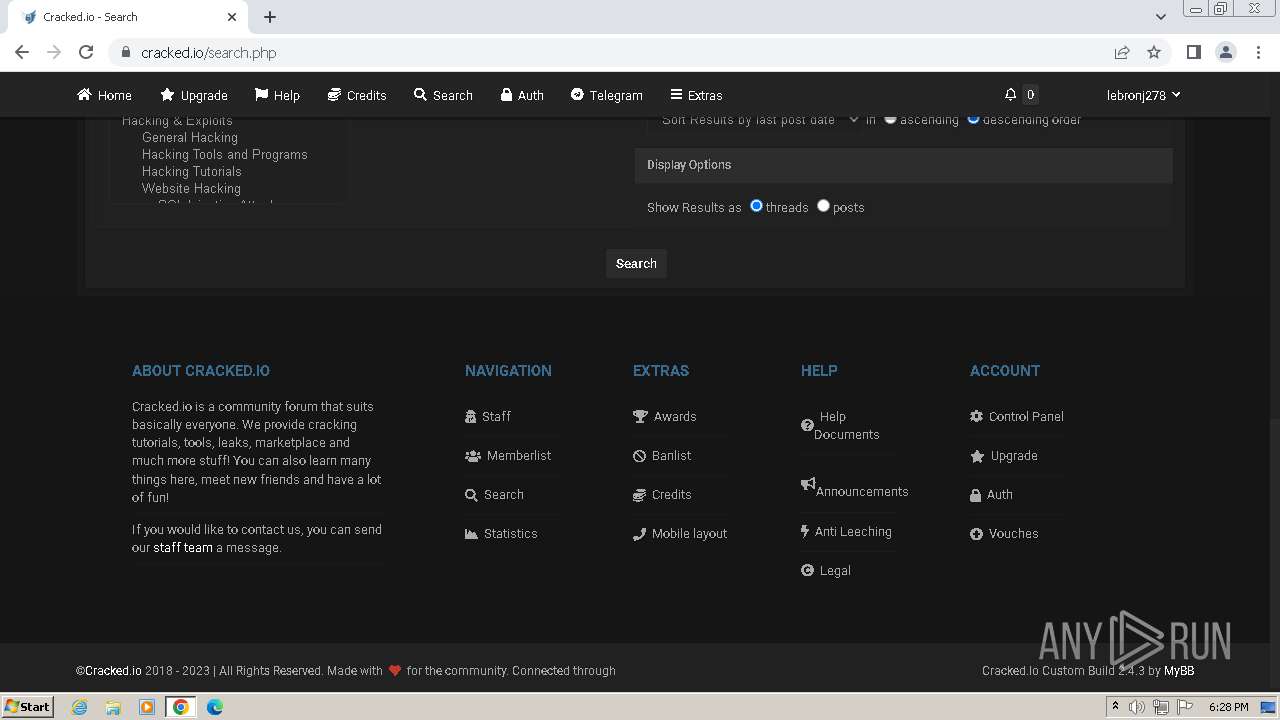1280x720 pixels.
Task: Open the Telegram nav link
Action: coord(606,95)
